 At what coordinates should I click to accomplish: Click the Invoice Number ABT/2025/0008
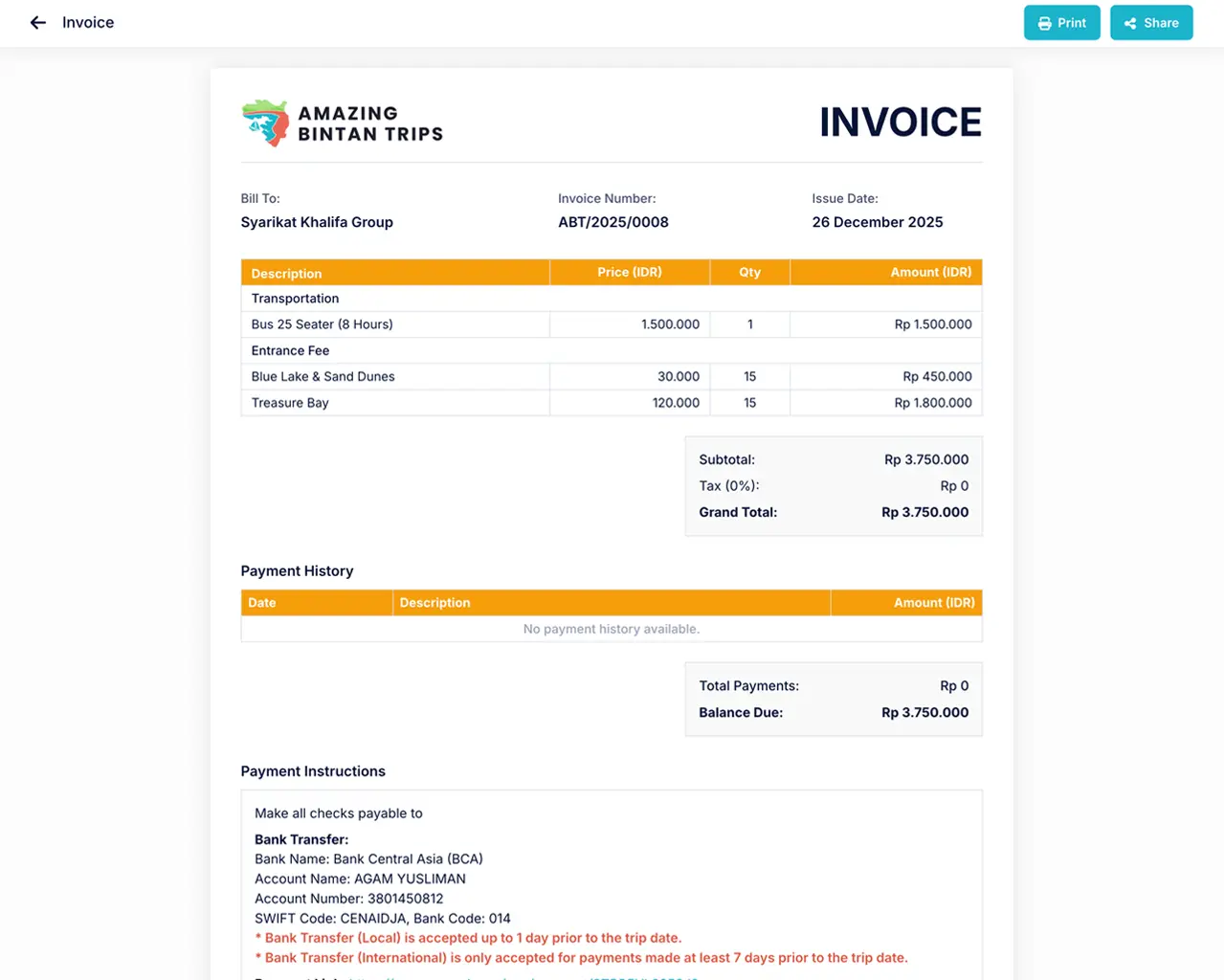click(613, 221)
